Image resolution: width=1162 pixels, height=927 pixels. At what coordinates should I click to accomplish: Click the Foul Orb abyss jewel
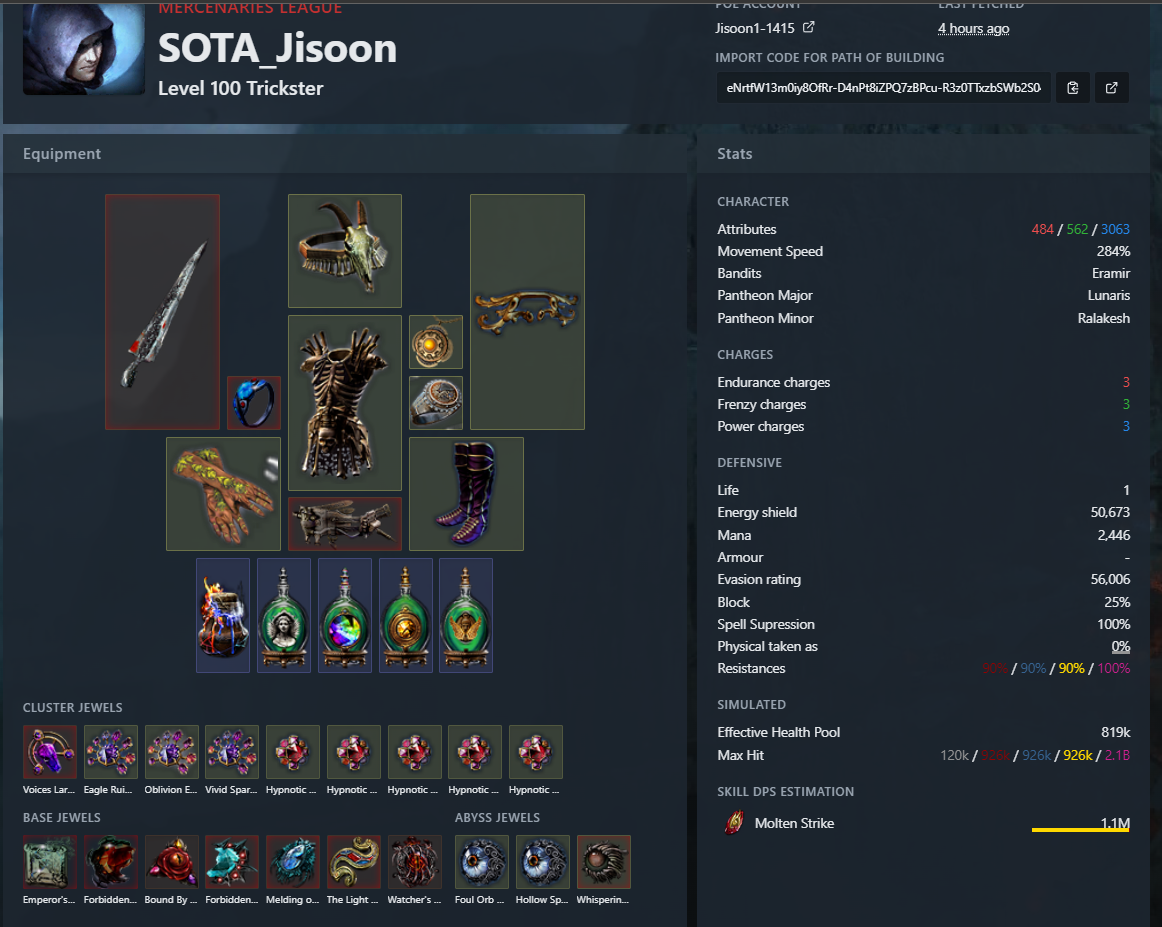point(482,862)
